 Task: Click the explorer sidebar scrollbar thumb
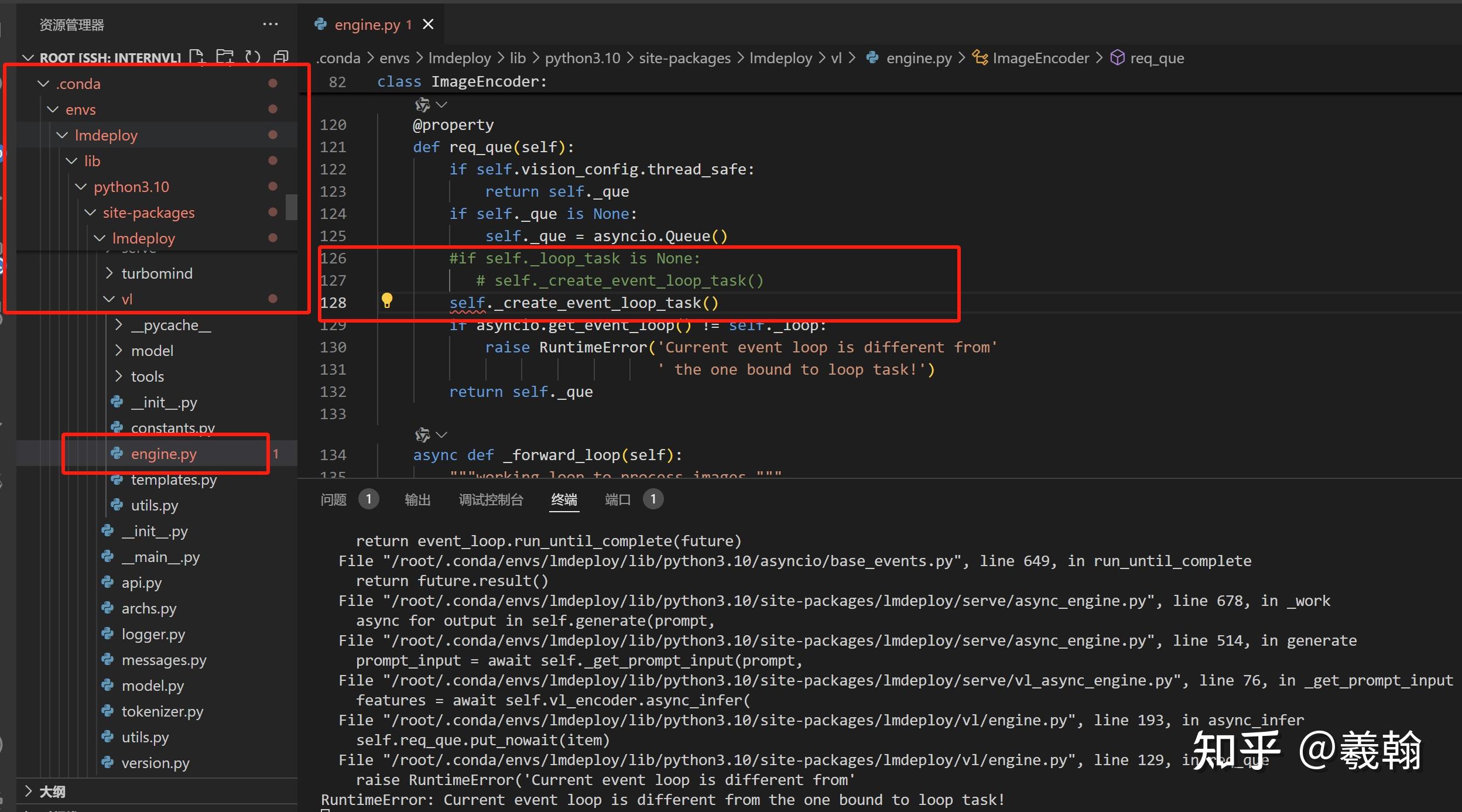tap(291, 207)
